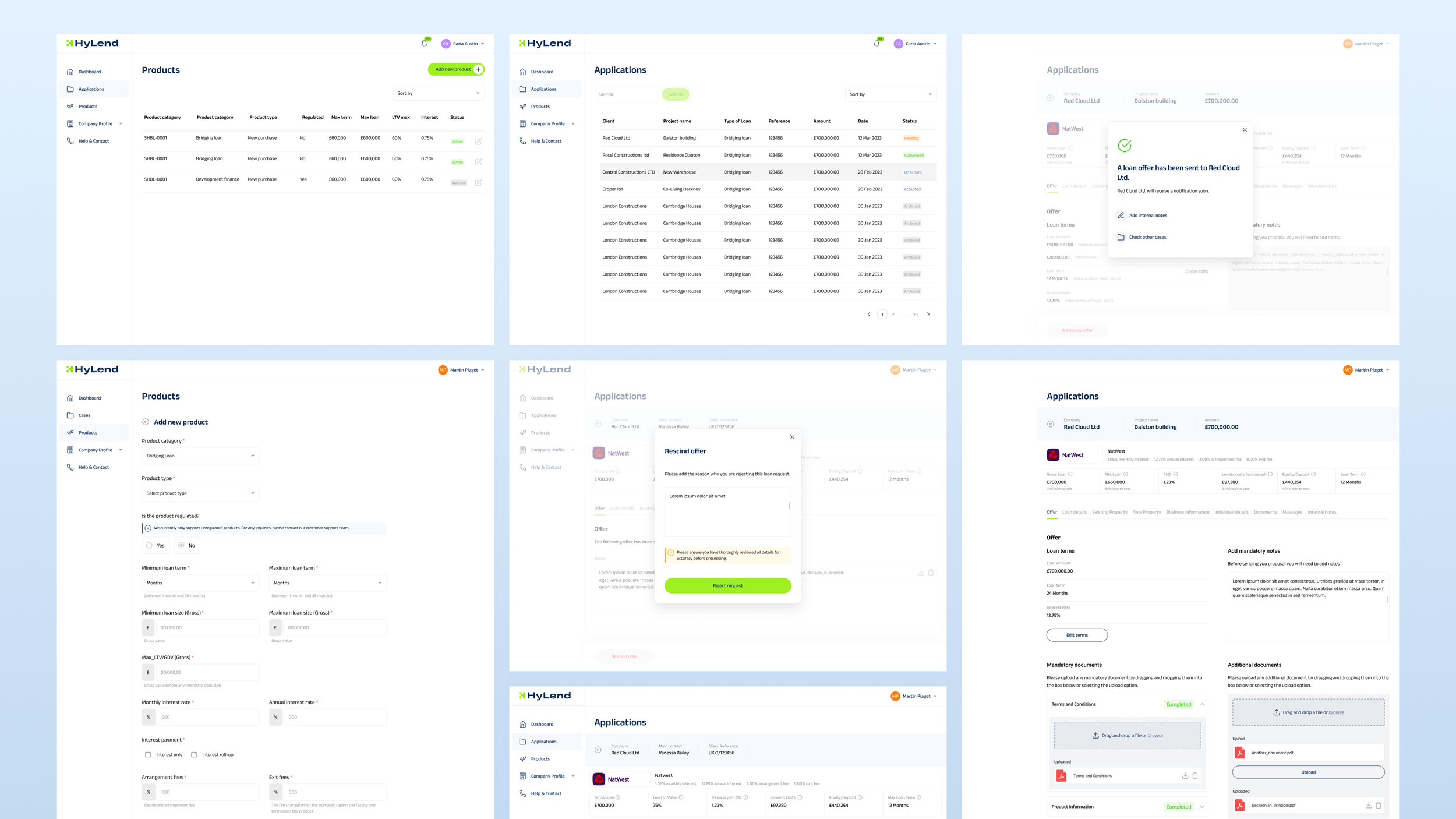Download the Decision_in_principle.pdf file
This screenshot has height=819, width=1456.
click(1368, 806)
